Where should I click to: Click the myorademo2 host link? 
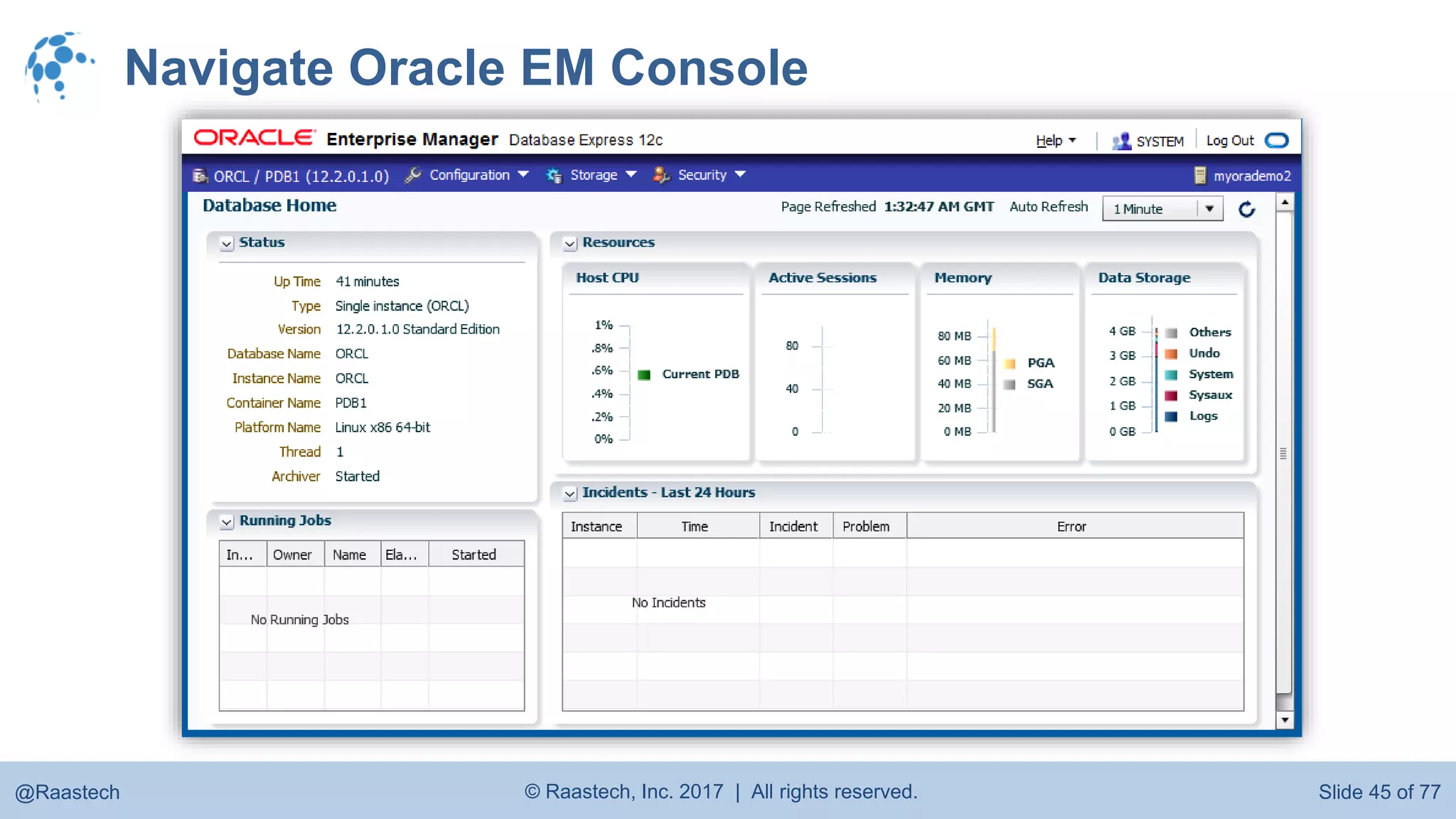pyautogui.click(x=1252, y=176)
